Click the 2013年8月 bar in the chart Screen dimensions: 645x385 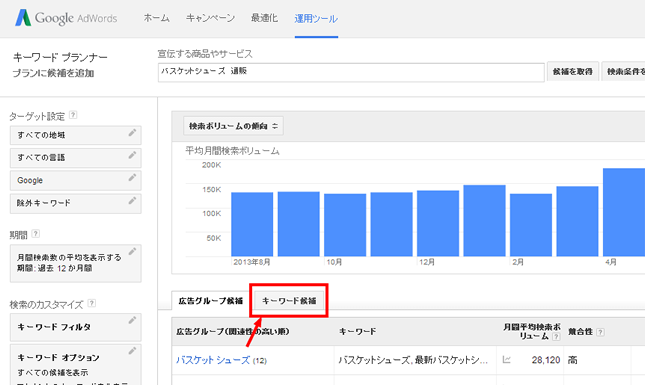(252, 224)
